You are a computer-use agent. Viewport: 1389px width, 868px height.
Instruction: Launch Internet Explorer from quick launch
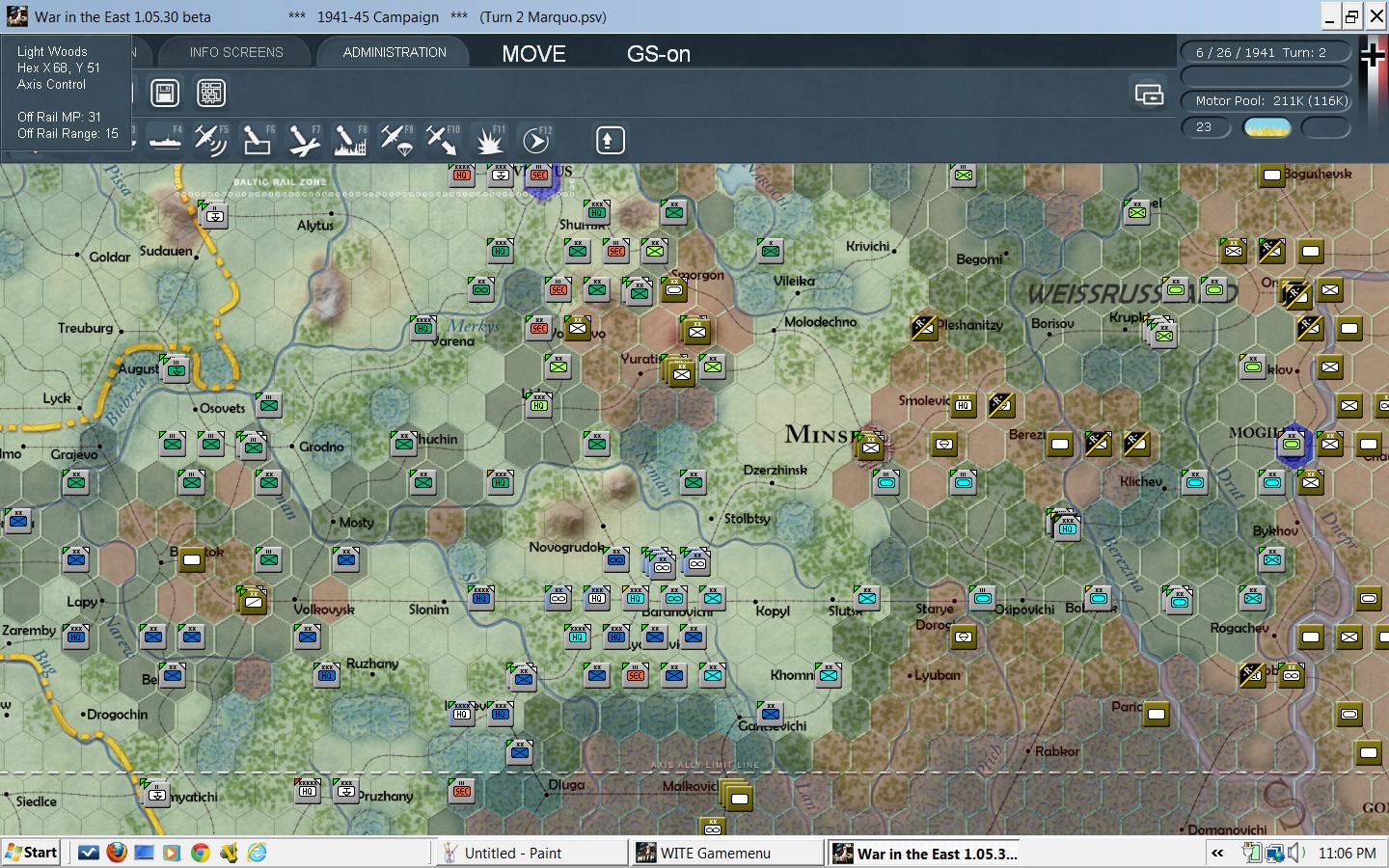(x=257, y=853)
